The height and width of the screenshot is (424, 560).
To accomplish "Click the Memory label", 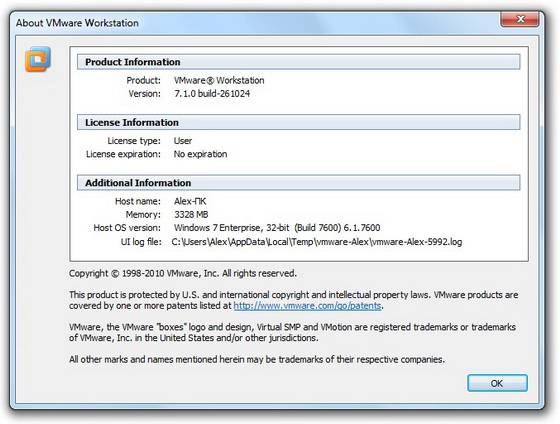I will [143, 214].
